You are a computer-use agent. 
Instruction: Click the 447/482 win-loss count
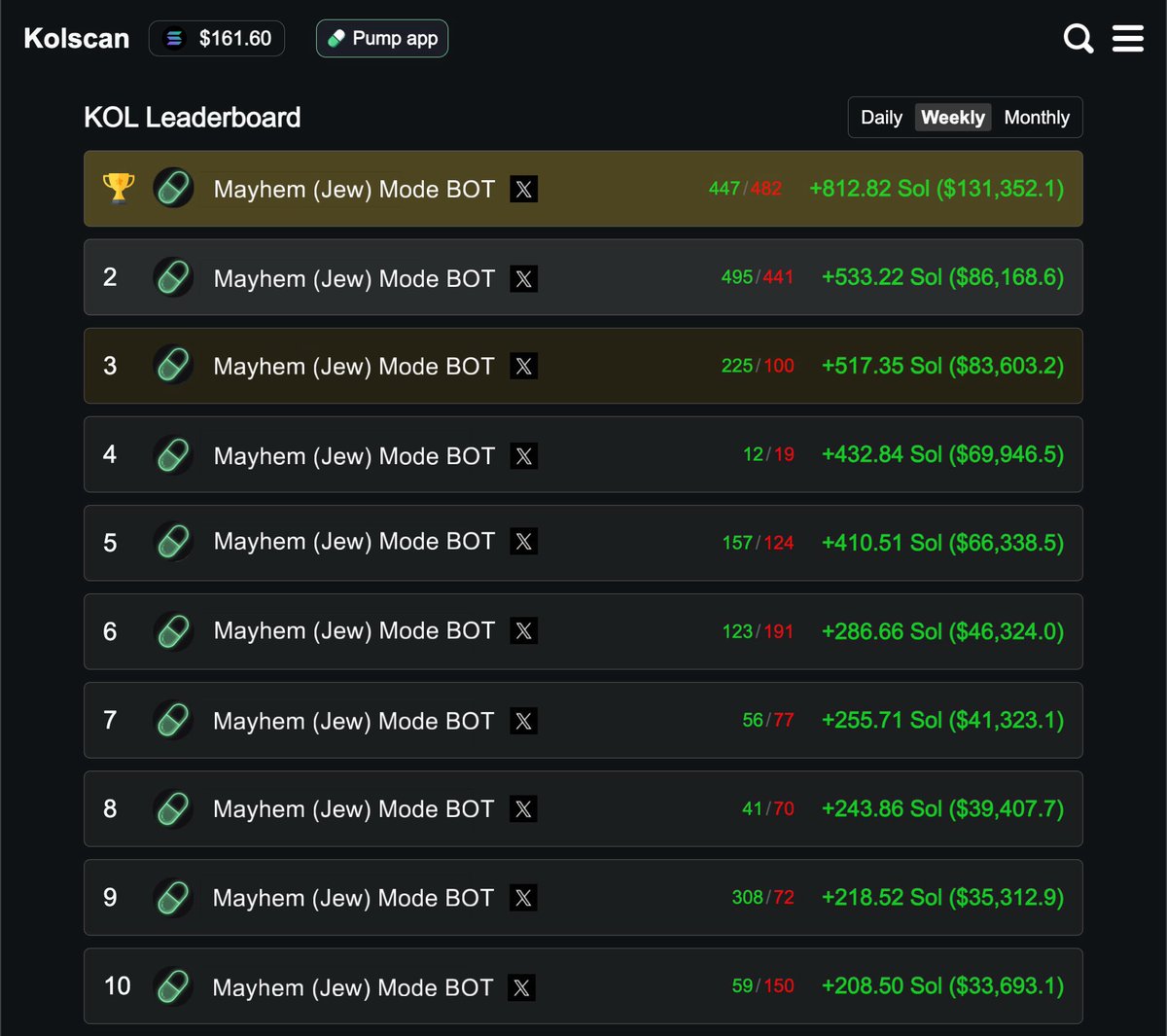pyautogui.click(x=745, y=189)
